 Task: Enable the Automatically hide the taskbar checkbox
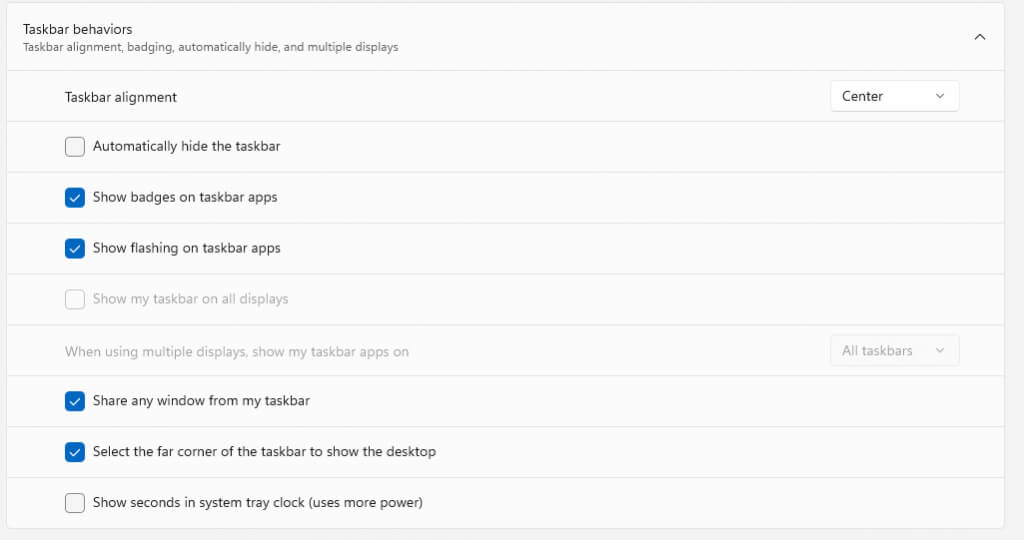[75, 147]
